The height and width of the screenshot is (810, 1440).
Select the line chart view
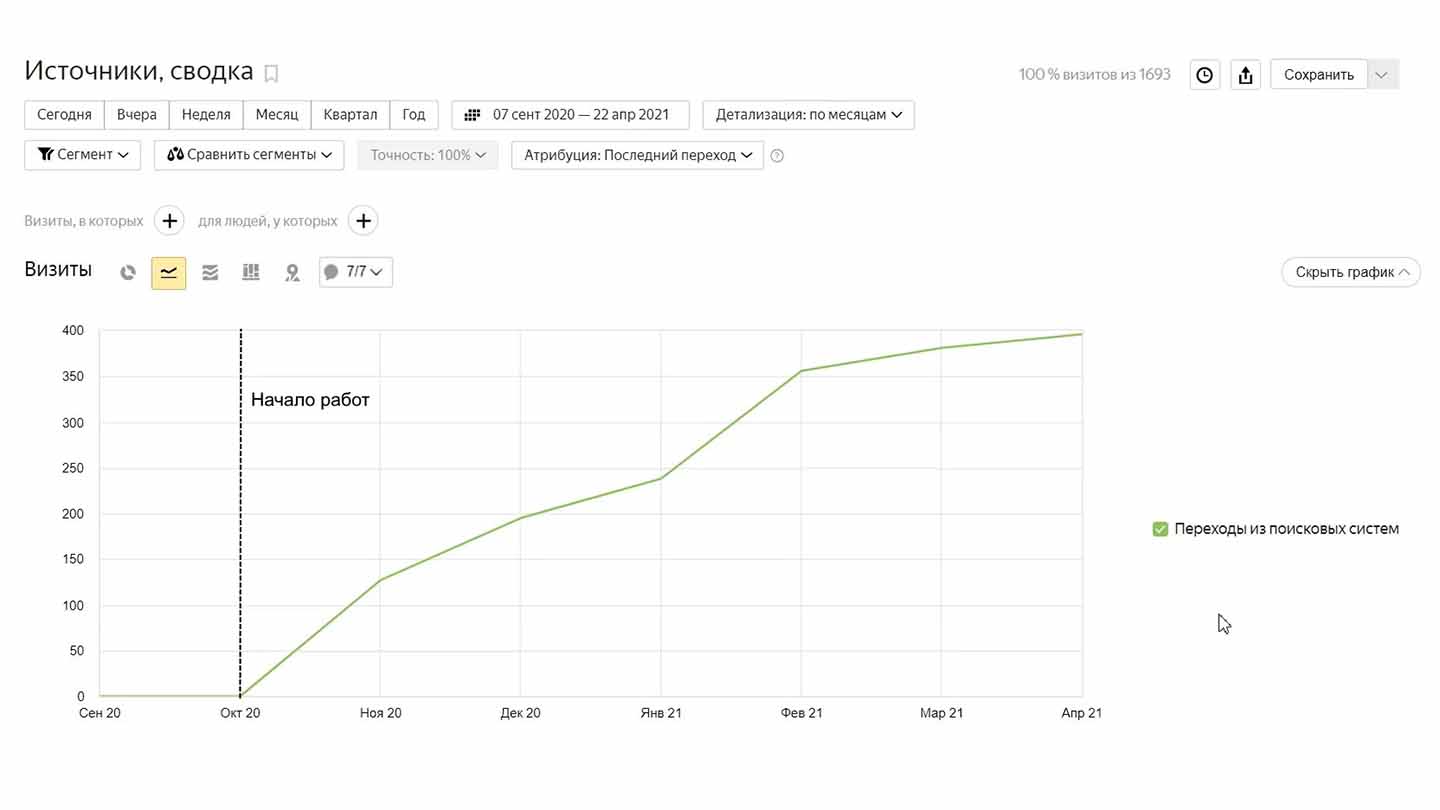pos(168,272)
